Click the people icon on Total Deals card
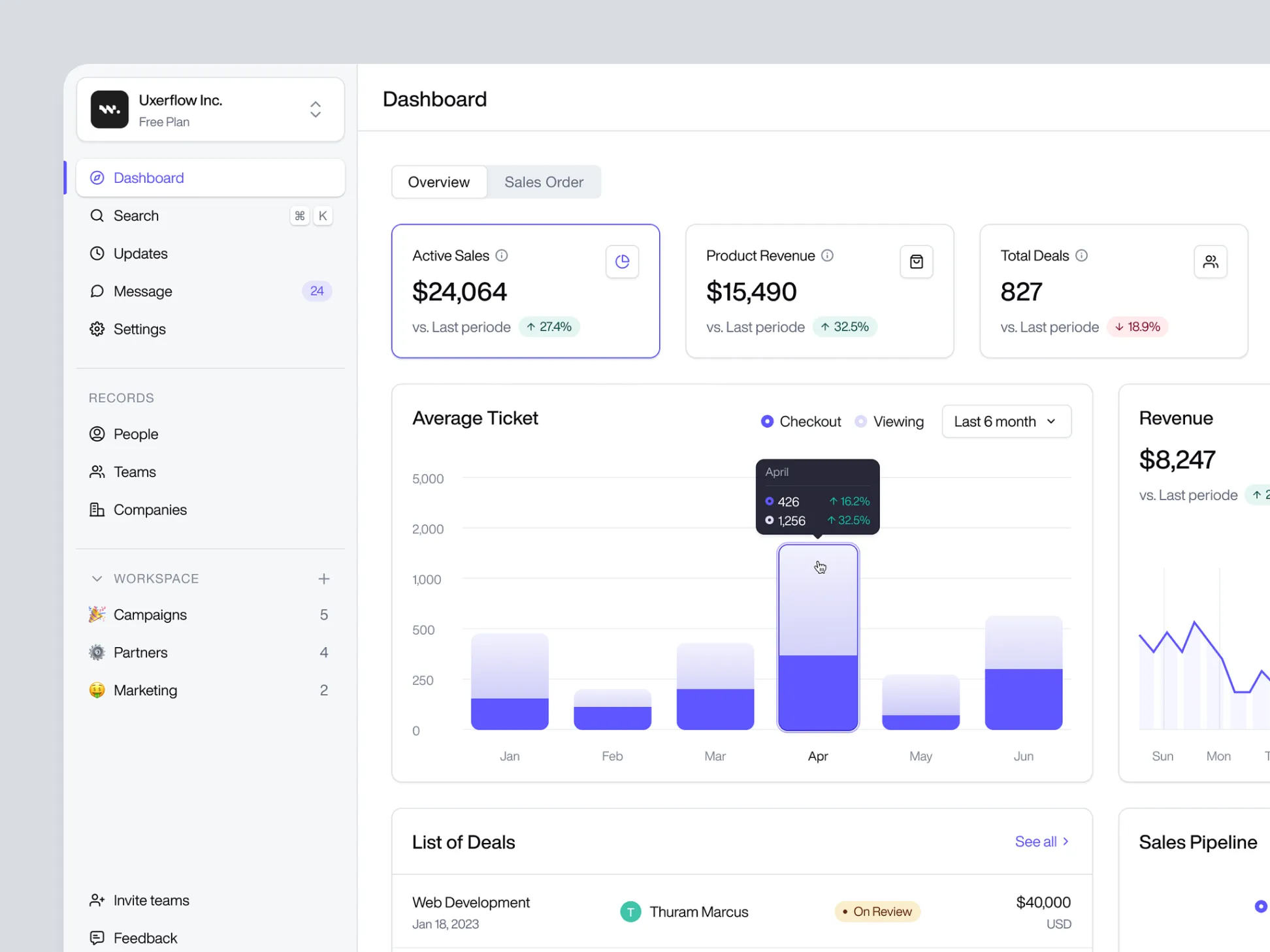The height and width of the screenshot is (952, 1270). 1211,261
